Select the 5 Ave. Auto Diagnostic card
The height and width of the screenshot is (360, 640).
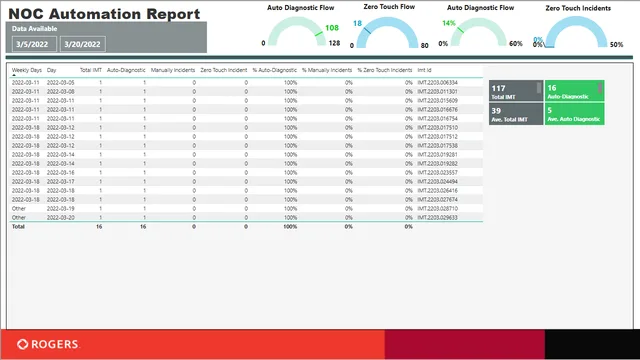click(x=574, y=114)
